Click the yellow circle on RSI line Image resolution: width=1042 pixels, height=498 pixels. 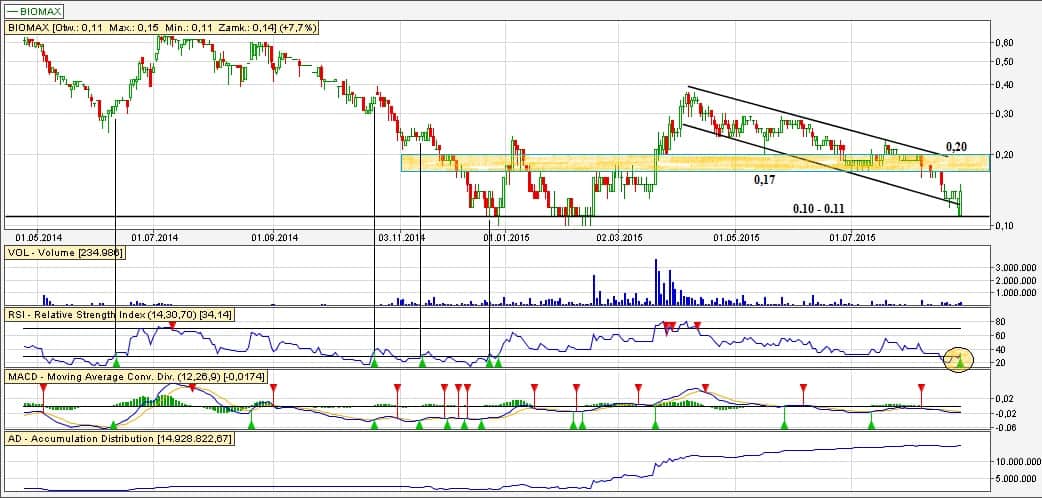pos(959,358)
